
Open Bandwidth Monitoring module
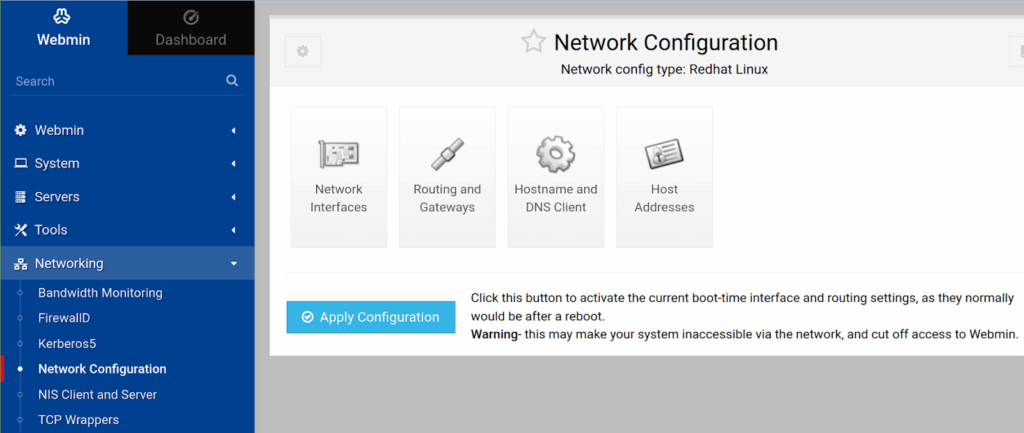tap(100, 293)
